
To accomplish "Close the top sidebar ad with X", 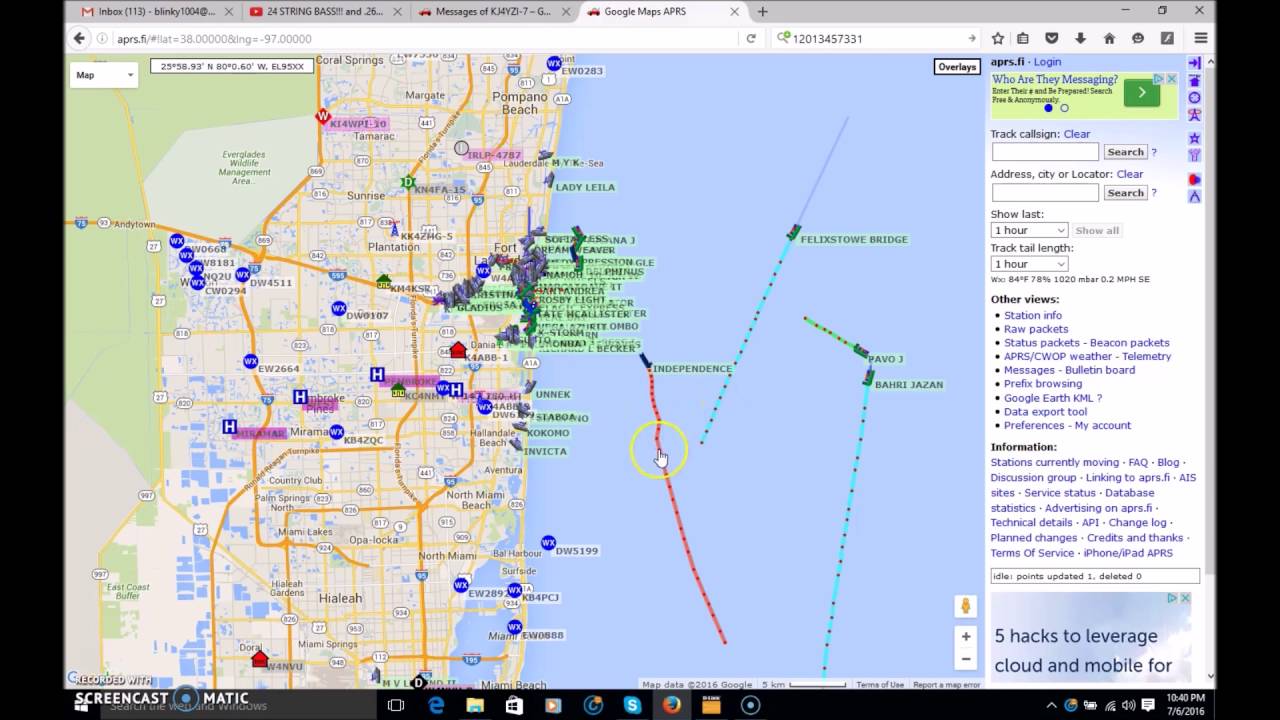I will pos(1171,79).
